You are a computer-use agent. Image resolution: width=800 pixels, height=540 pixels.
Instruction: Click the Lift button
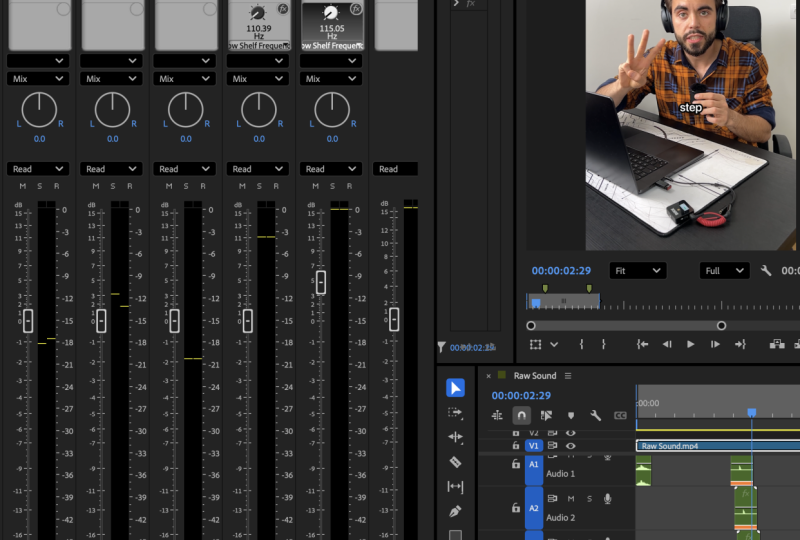click(777, 345)
